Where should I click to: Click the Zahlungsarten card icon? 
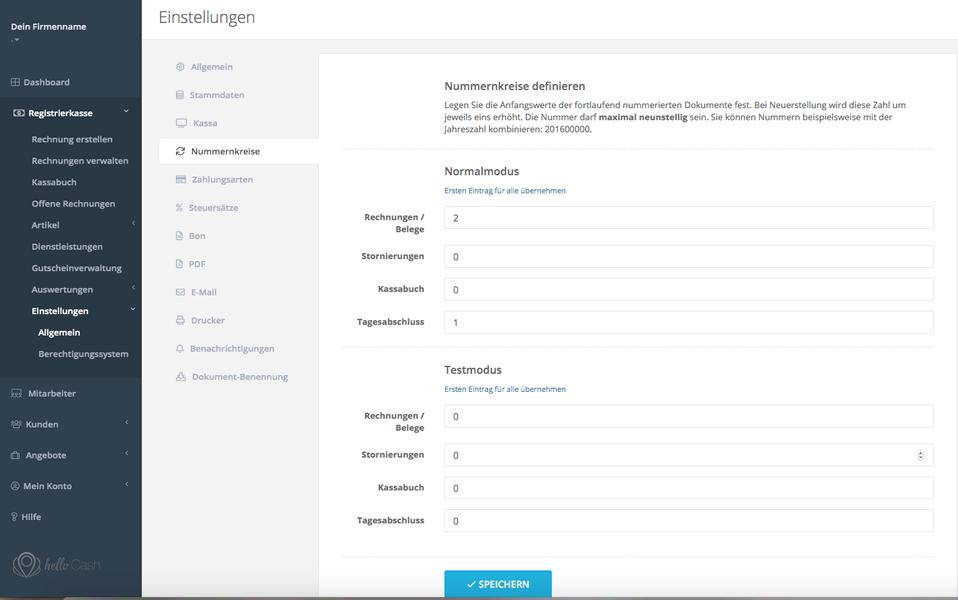[181, 180]
